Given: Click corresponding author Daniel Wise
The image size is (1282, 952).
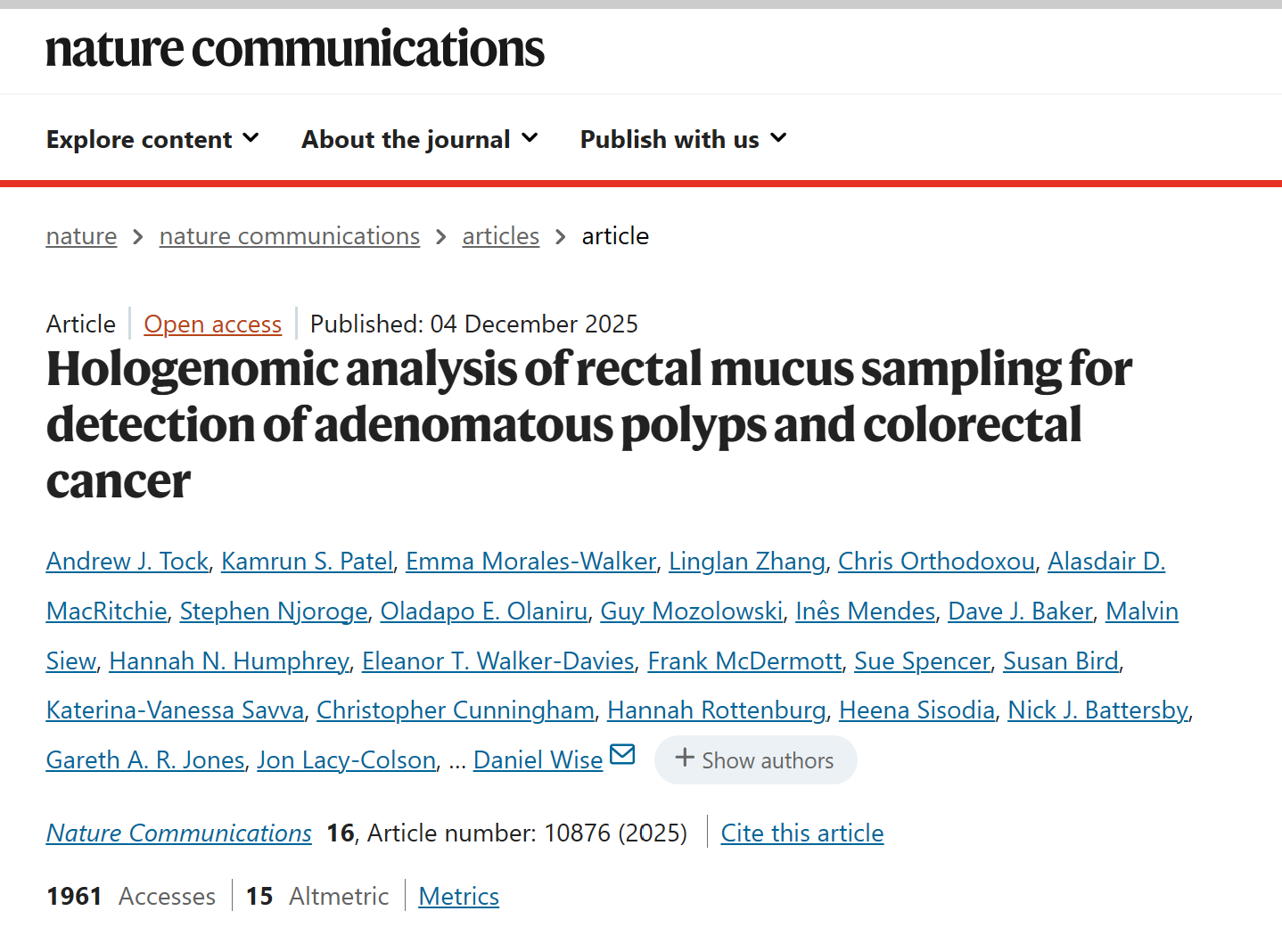Looking at the screenshot, I should 538,760.
